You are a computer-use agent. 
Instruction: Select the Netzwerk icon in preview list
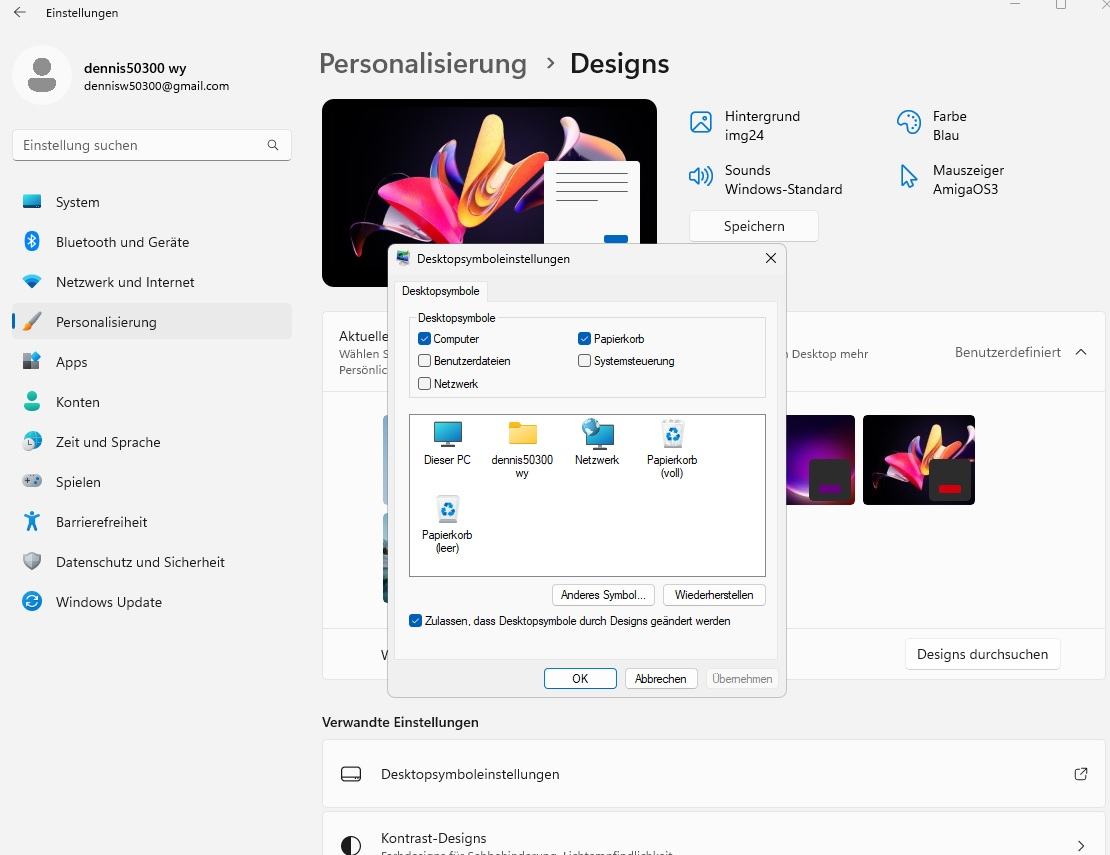(x=597, y=443)
